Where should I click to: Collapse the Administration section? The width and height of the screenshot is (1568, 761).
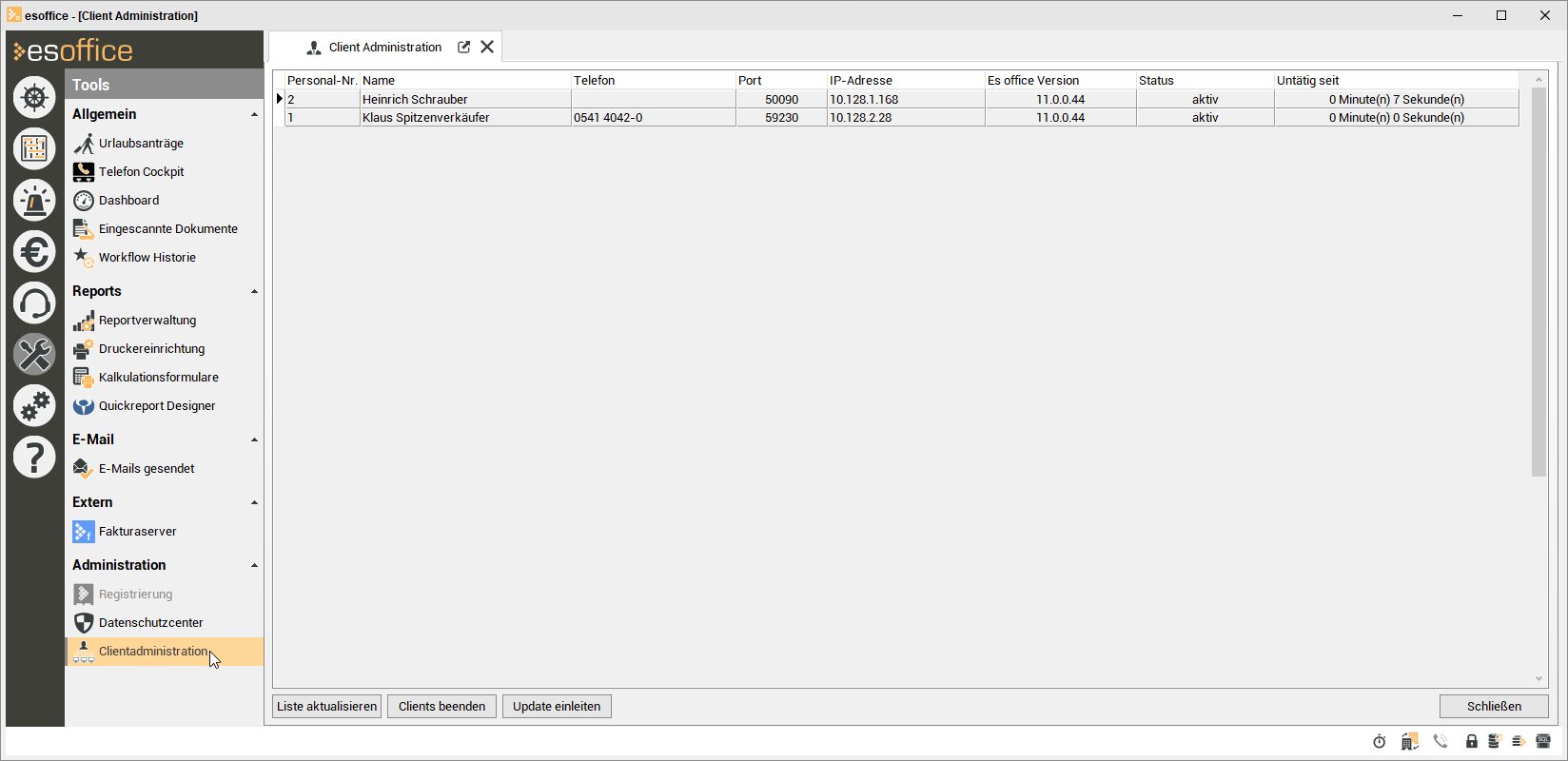254,566
